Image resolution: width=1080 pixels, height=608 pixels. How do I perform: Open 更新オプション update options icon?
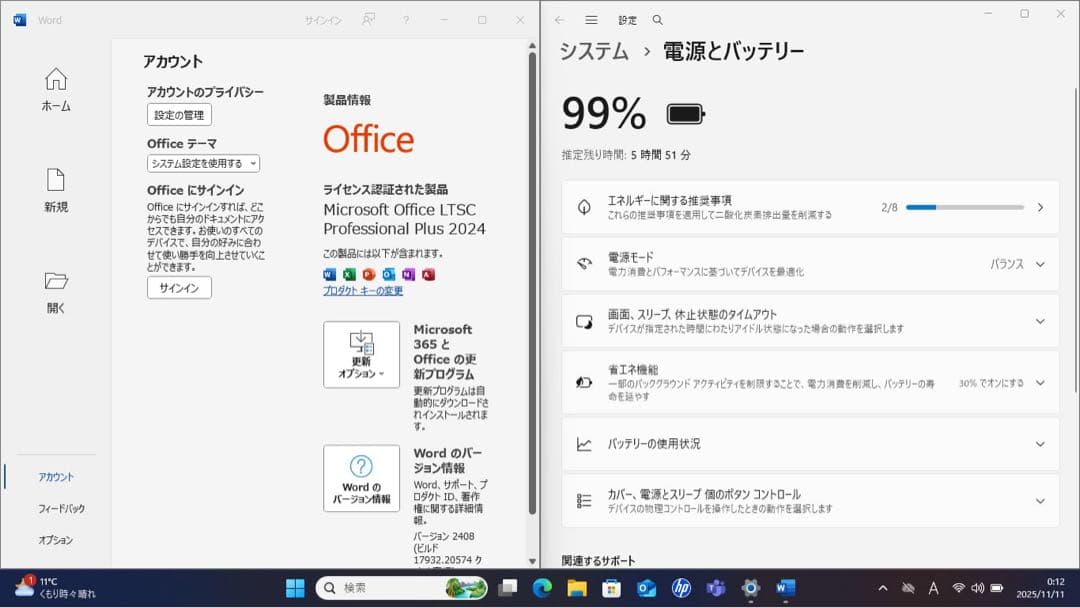[x=361, y=354]
